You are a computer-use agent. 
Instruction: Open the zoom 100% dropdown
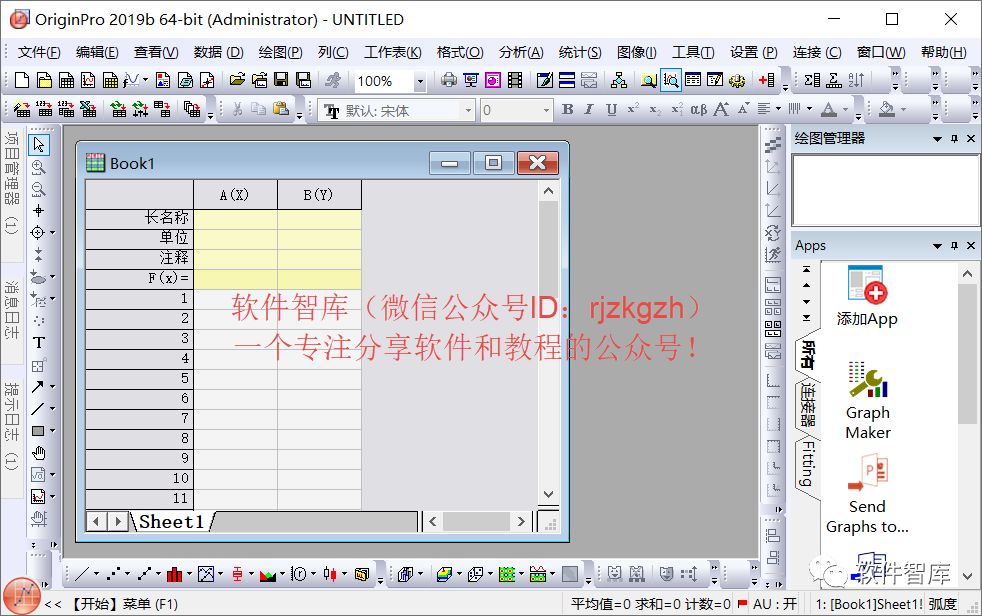[420, 81]
